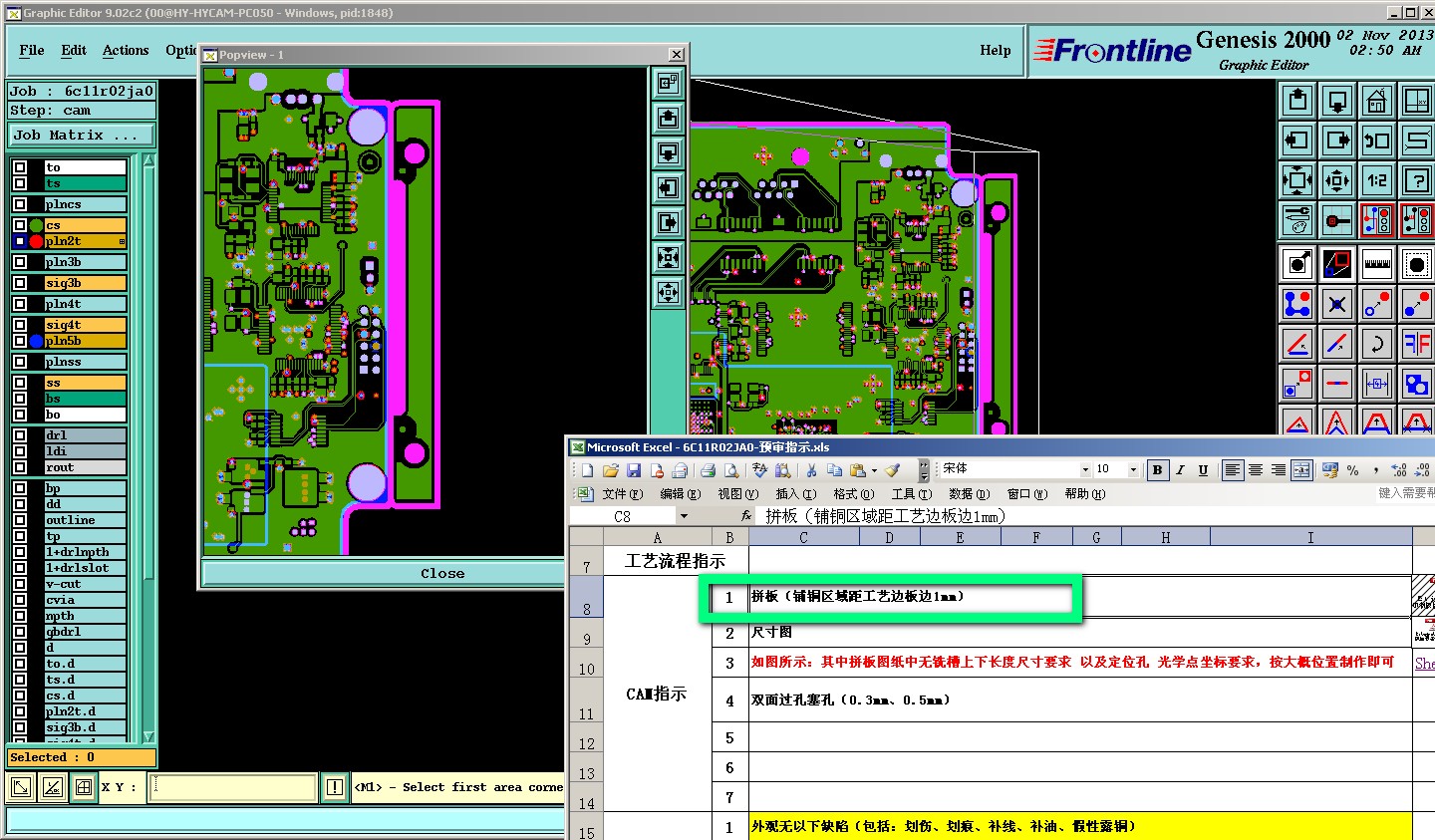Click the Save icon in Excel toolbar
Screen dimensions: 1435x840
click(x=634, y=470)
